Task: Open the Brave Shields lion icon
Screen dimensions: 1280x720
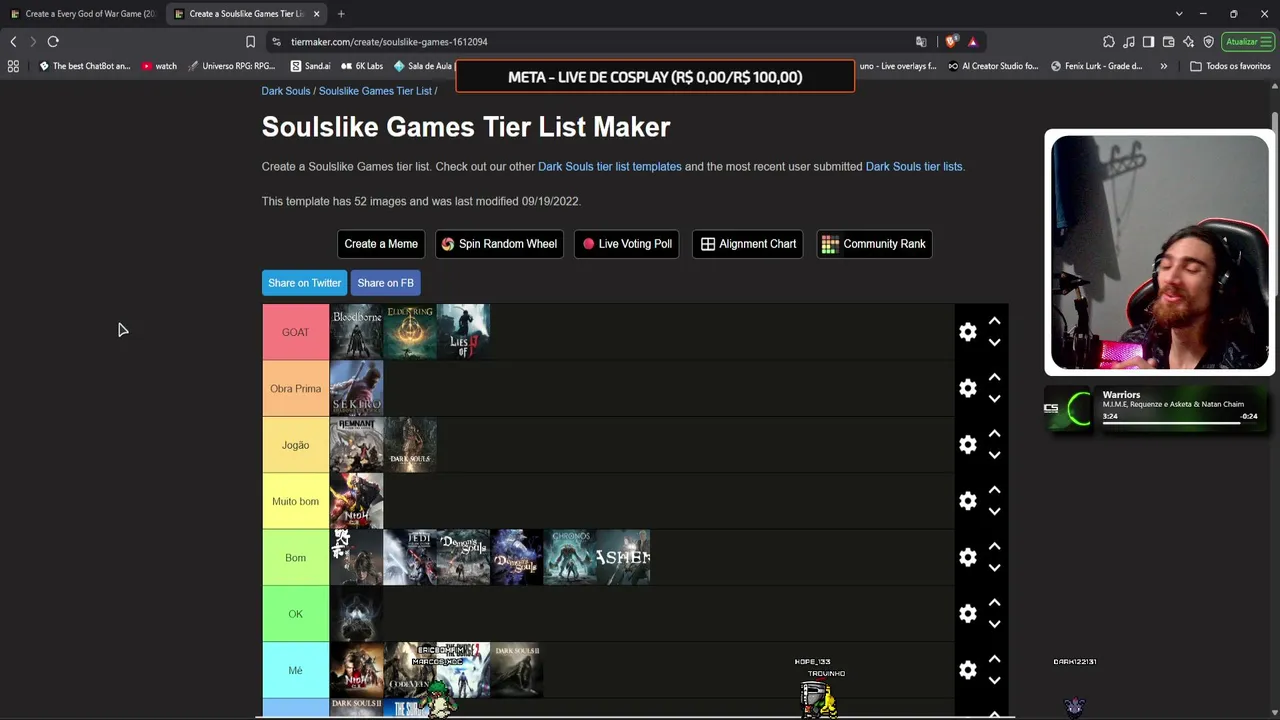Action: click(x=950, y=42)
